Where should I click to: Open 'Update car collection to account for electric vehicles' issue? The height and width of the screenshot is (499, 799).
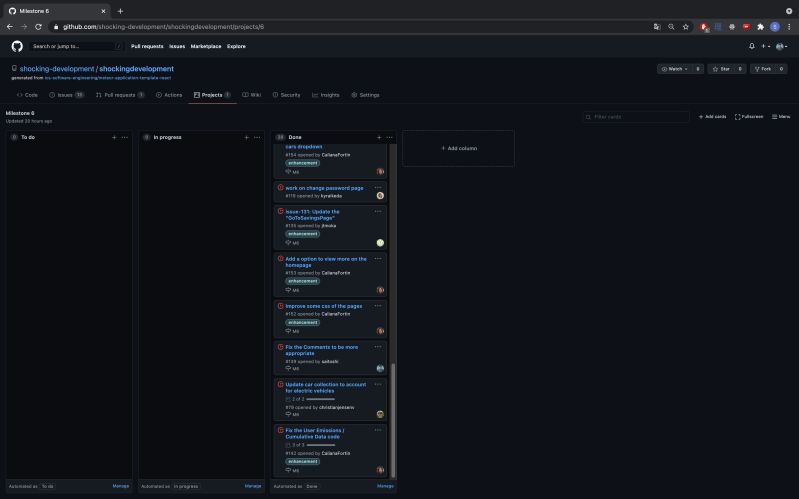click(326, 388)
